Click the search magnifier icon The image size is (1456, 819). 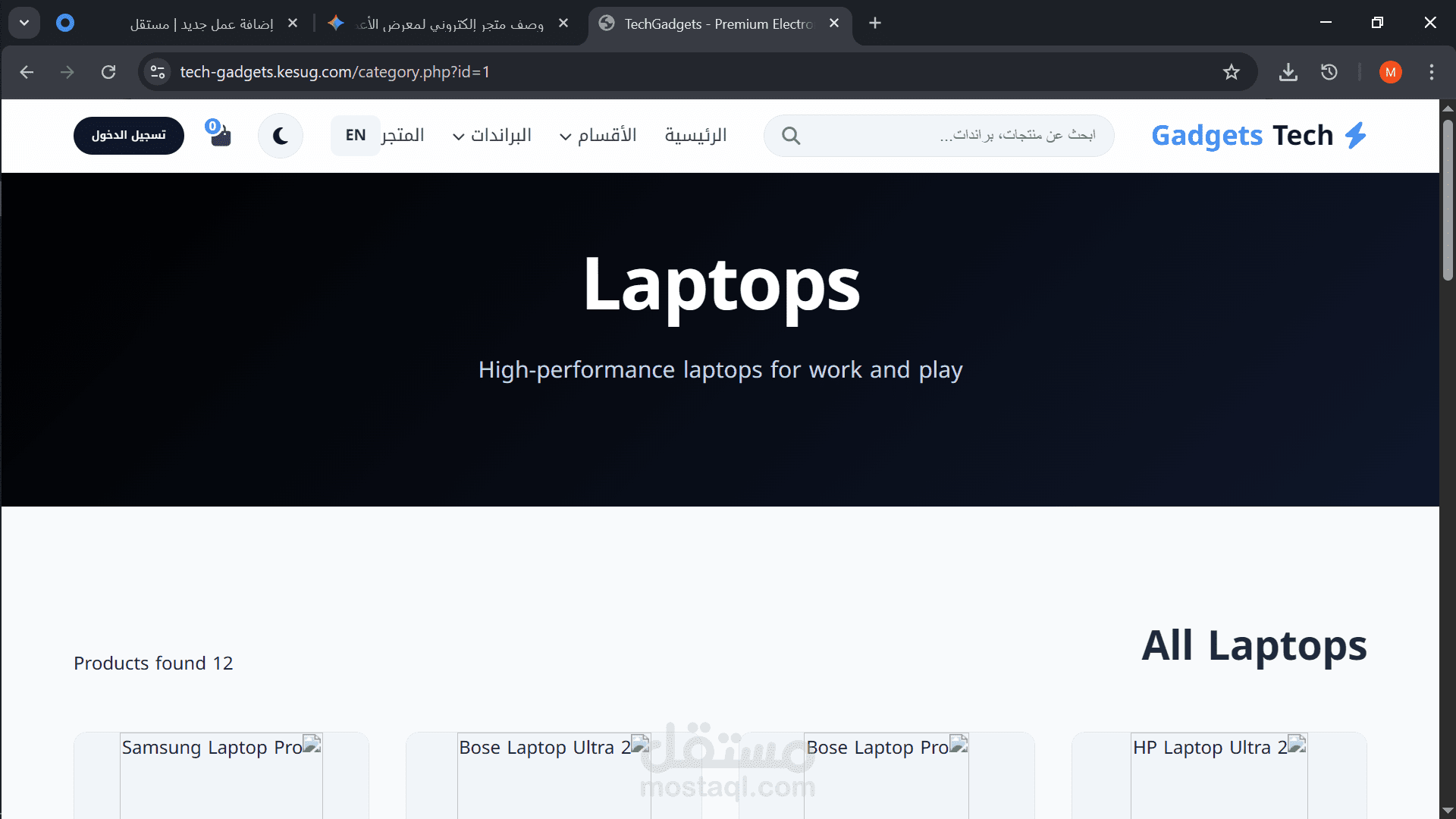click(790, 136)
